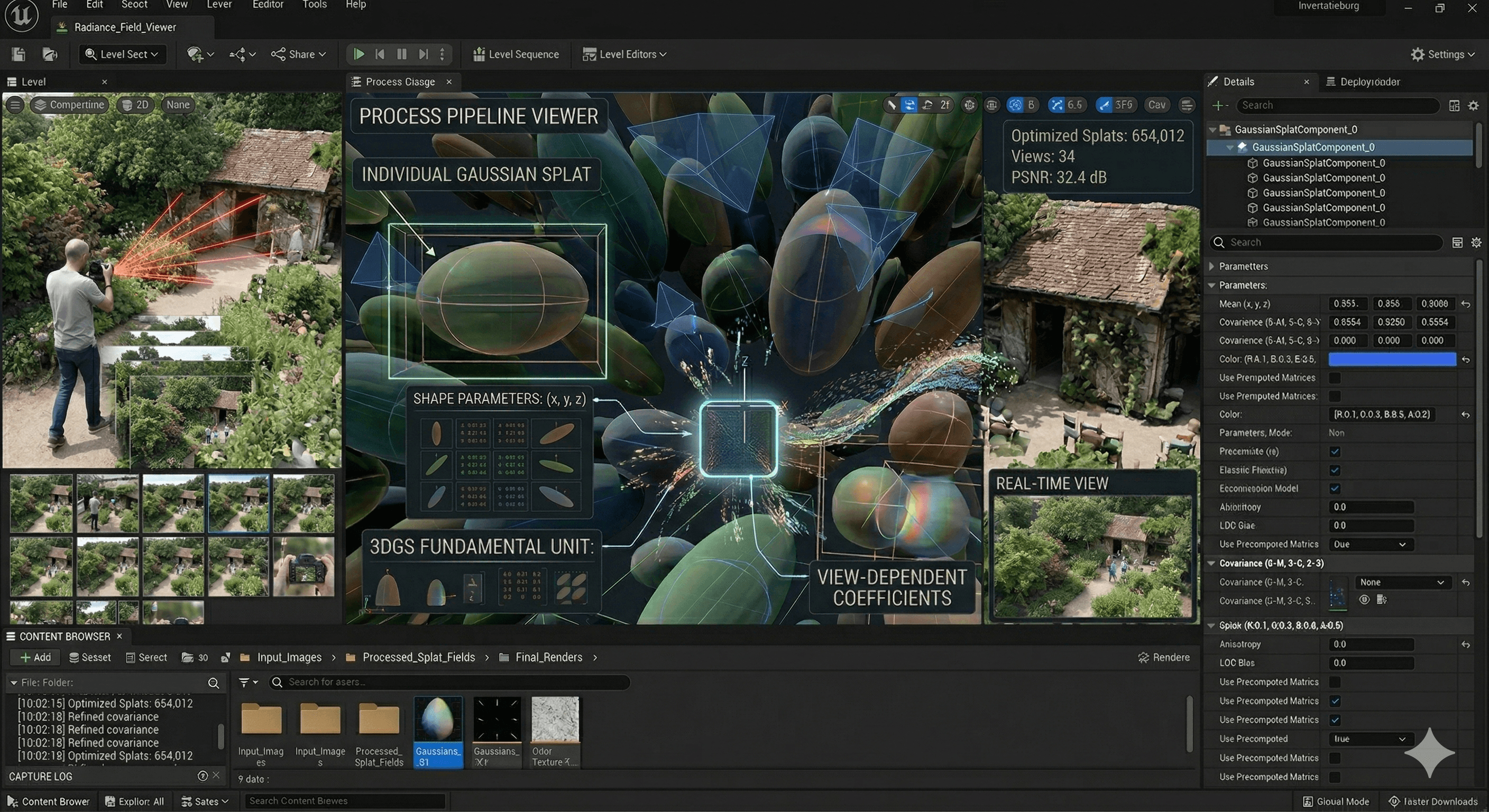Click the blue Color swatch bar
Viewport: 1489px width, 812px height.
point(1392,359)
